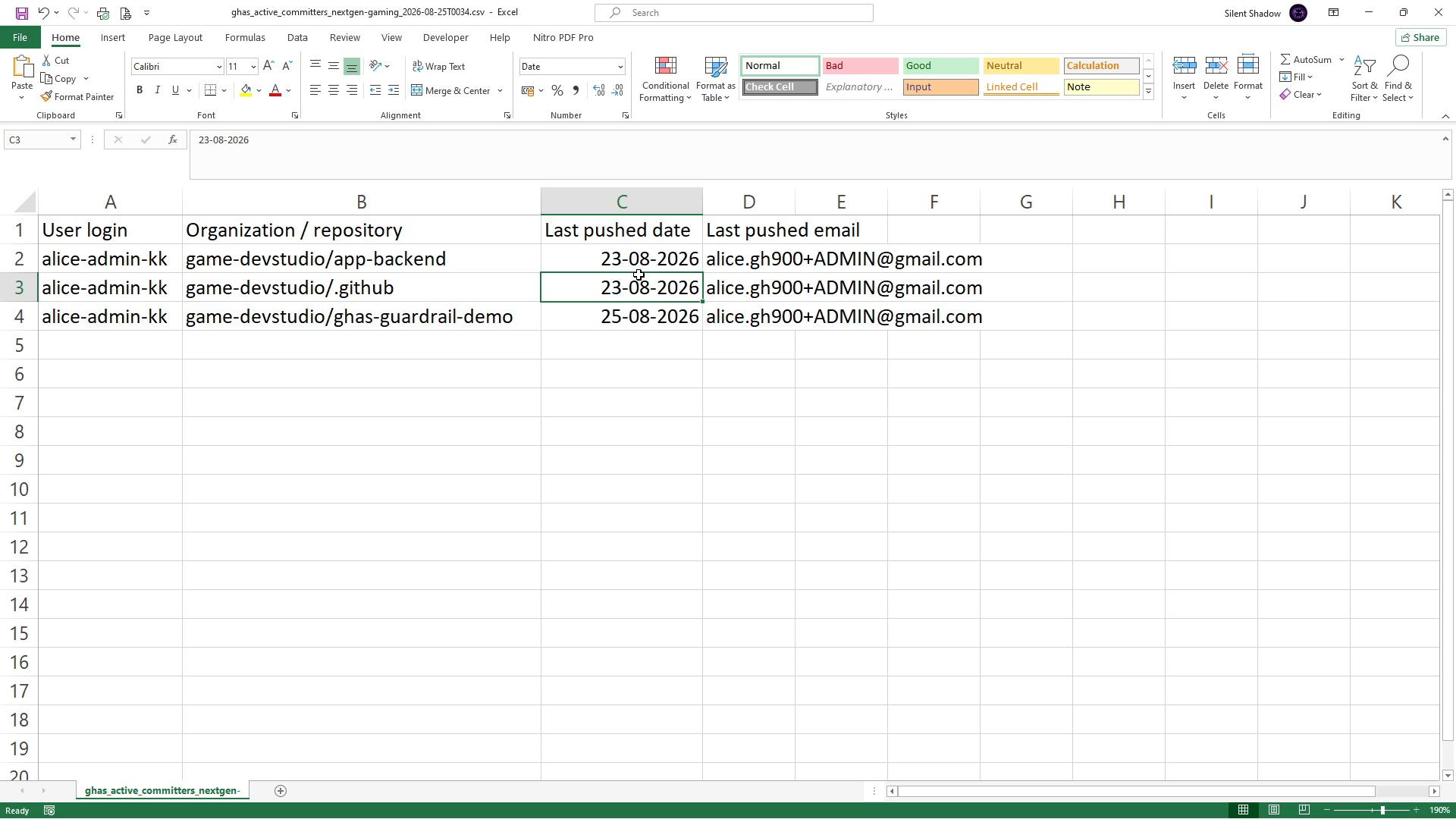Toggle Wrap Text
The height and width of the screenshot is (819, 1456).
click(x=438, y=67)
